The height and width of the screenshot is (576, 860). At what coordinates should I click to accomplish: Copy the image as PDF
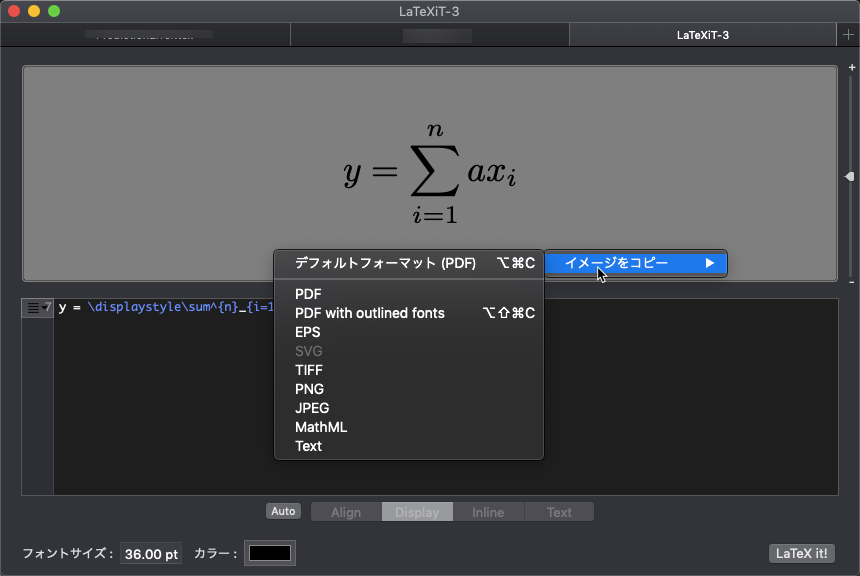409,294
